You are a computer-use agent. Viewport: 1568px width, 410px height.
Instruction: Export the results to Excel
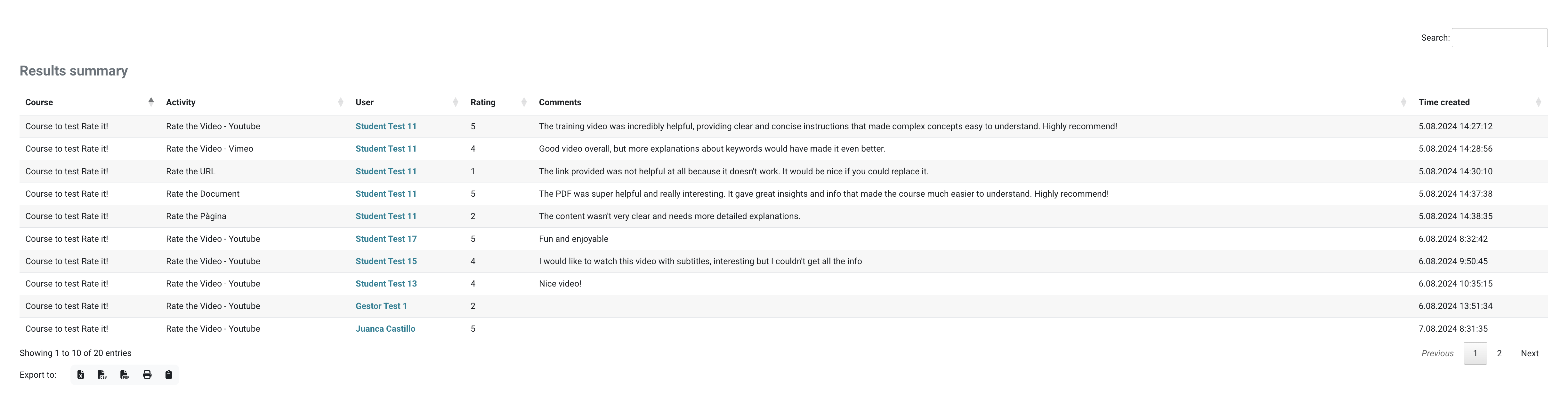click(x=80, y=375)
